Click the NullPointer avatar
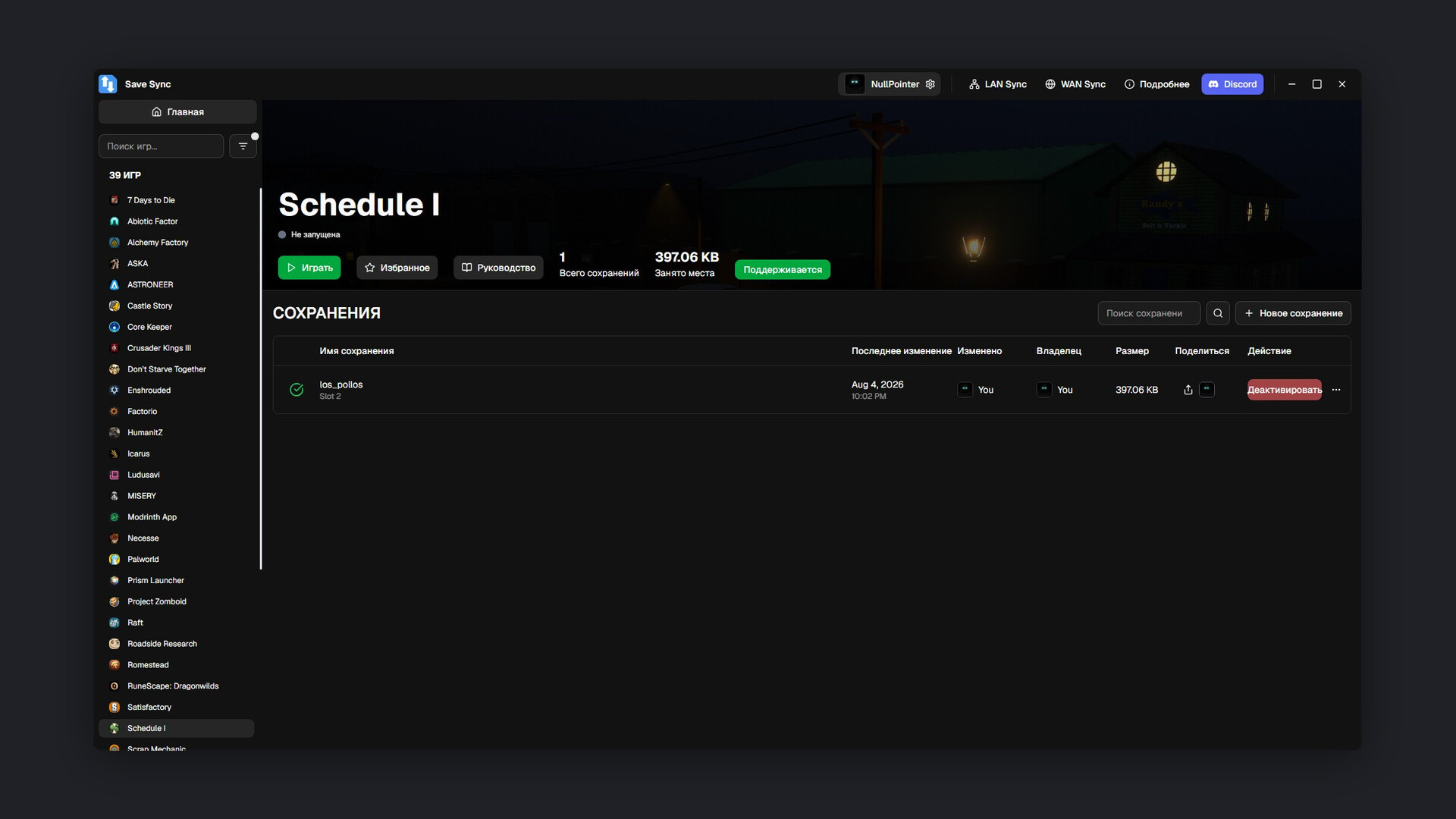Image resolution: width=1456 pixels, height=819 pixels. pos(855,84)
